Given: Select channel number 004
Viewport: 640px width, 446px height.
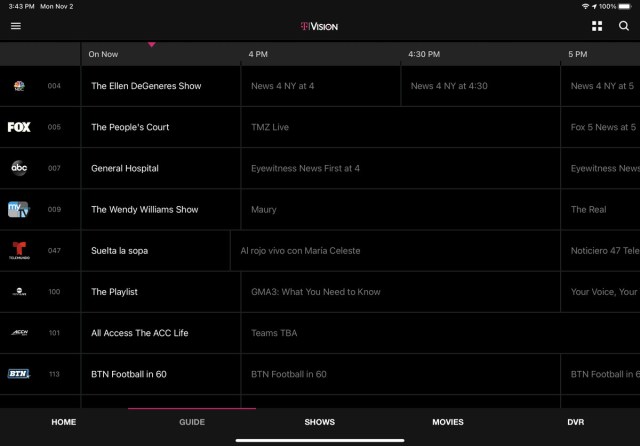Looking at the screenshot, I should point(54,86).
